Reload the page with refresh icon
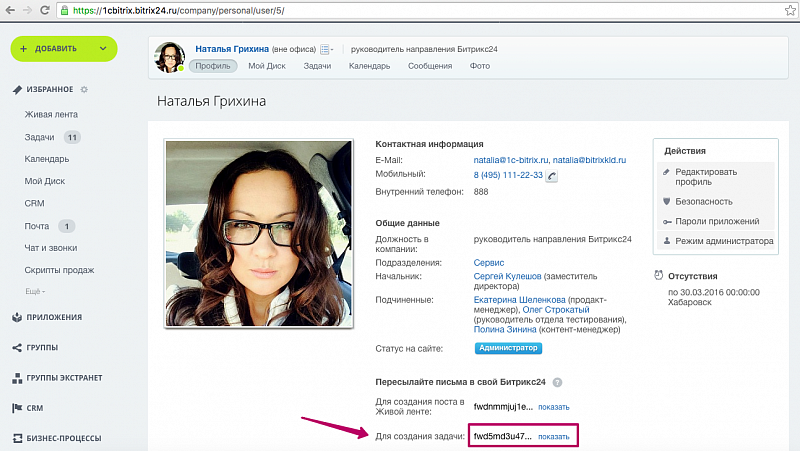 pyautogui.click(x=45, y=10)
